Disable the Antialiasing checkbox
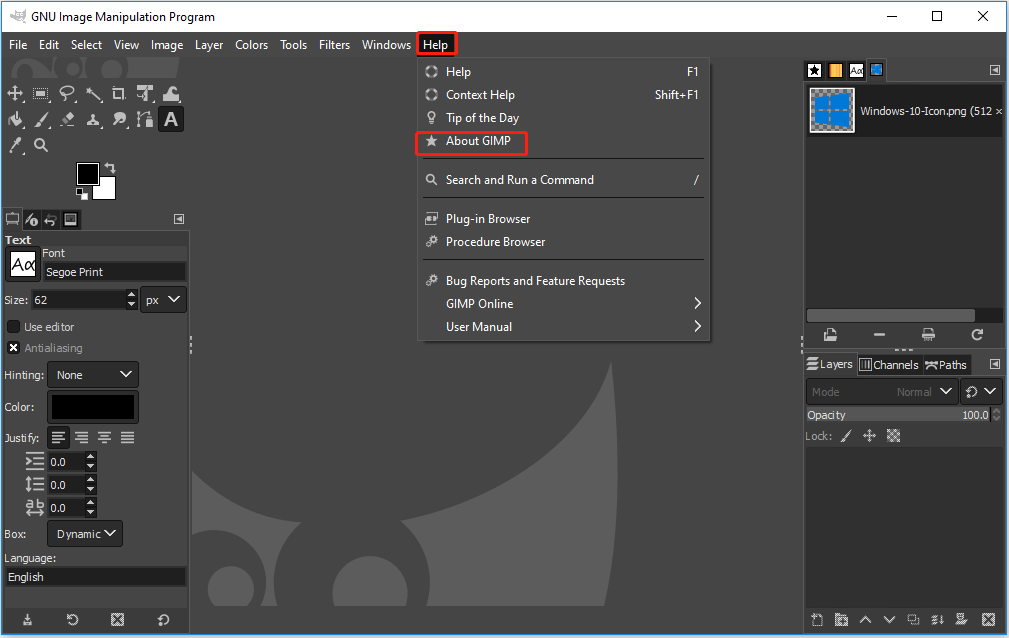1009x638 pixels. tap(14, 348)
